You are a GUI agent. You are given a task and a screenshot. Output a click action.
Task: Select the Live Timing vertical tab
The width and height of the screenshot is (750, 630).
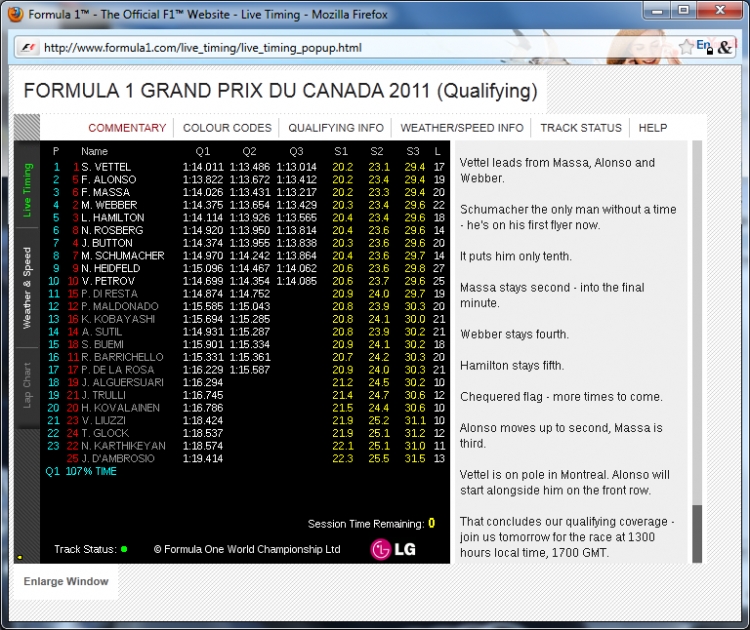point(27,190)
